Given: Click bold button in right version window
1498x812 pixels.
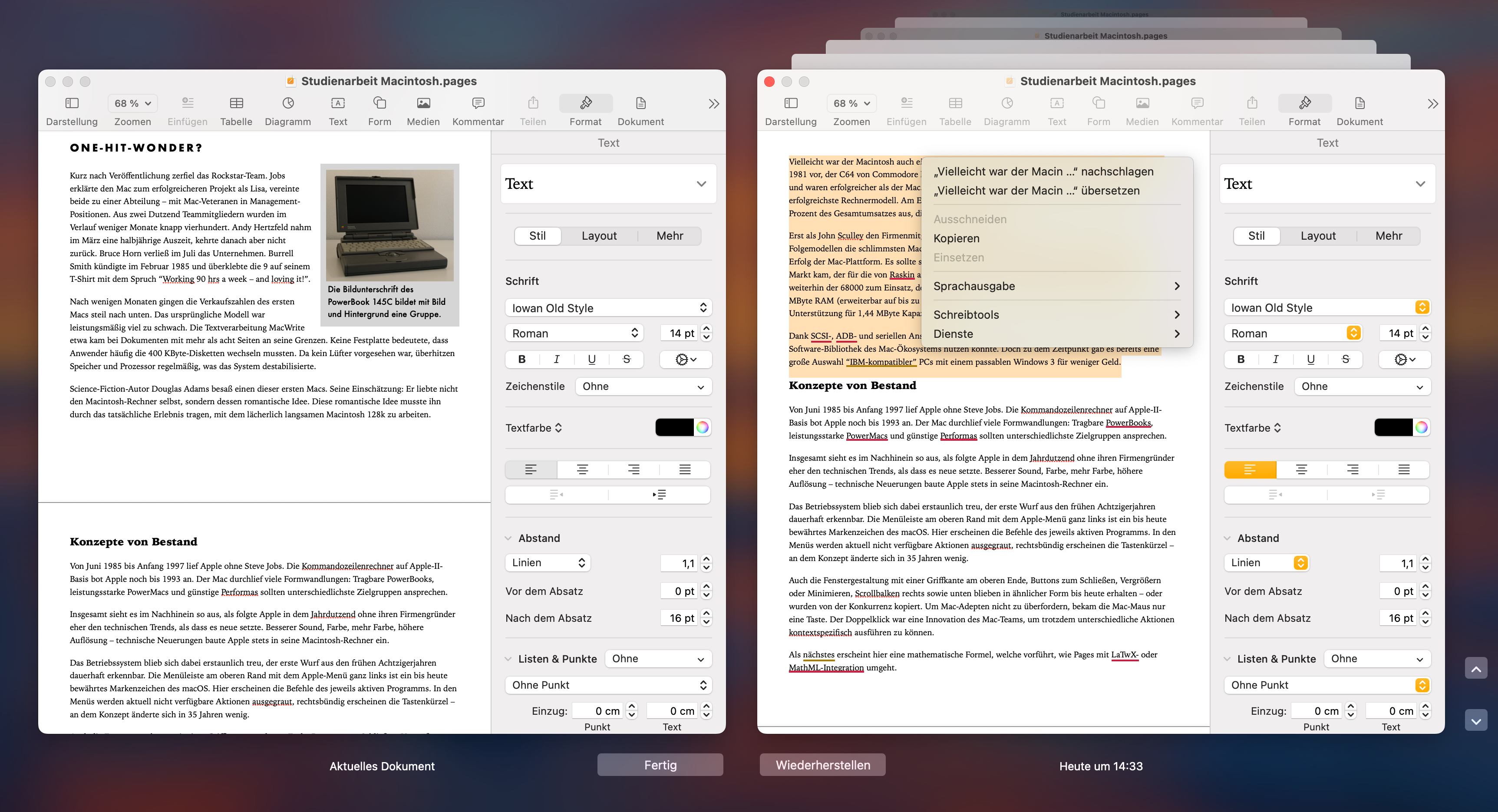Looking at the screenshot, I should click(1241, 360).
